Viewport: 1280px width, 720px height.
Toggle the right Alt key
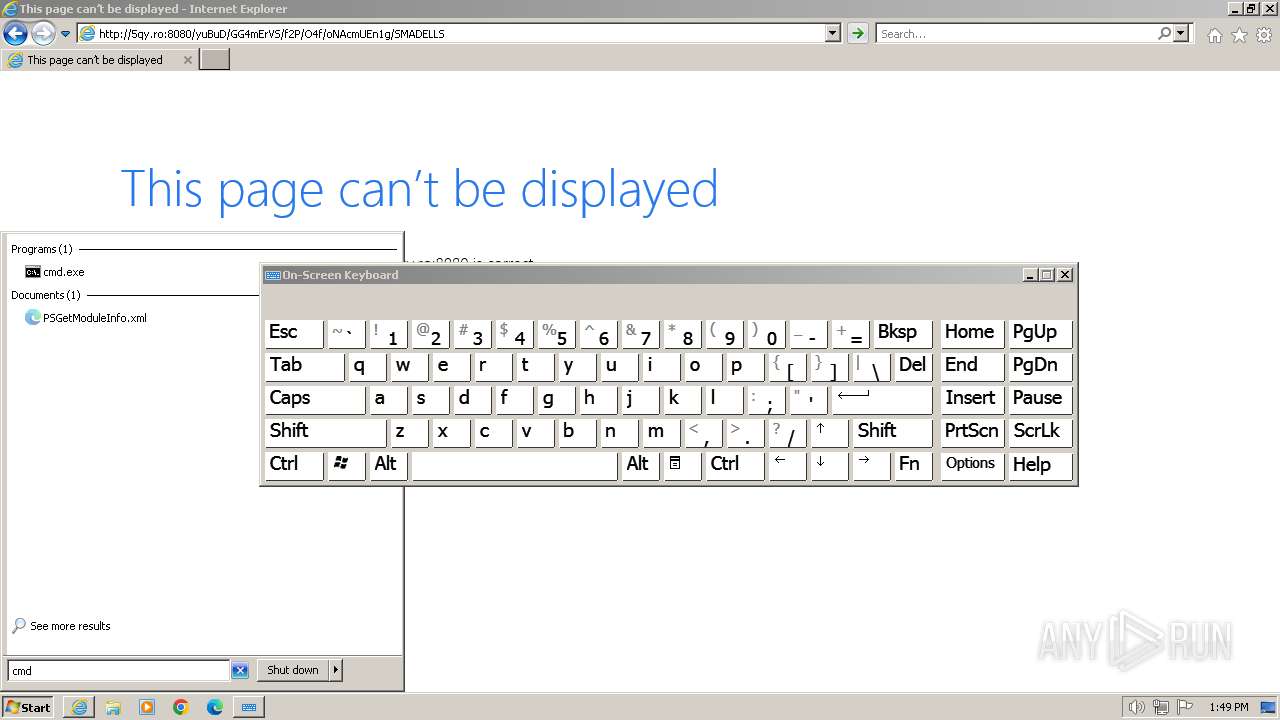pyautogui.click(x=640, y=465)
